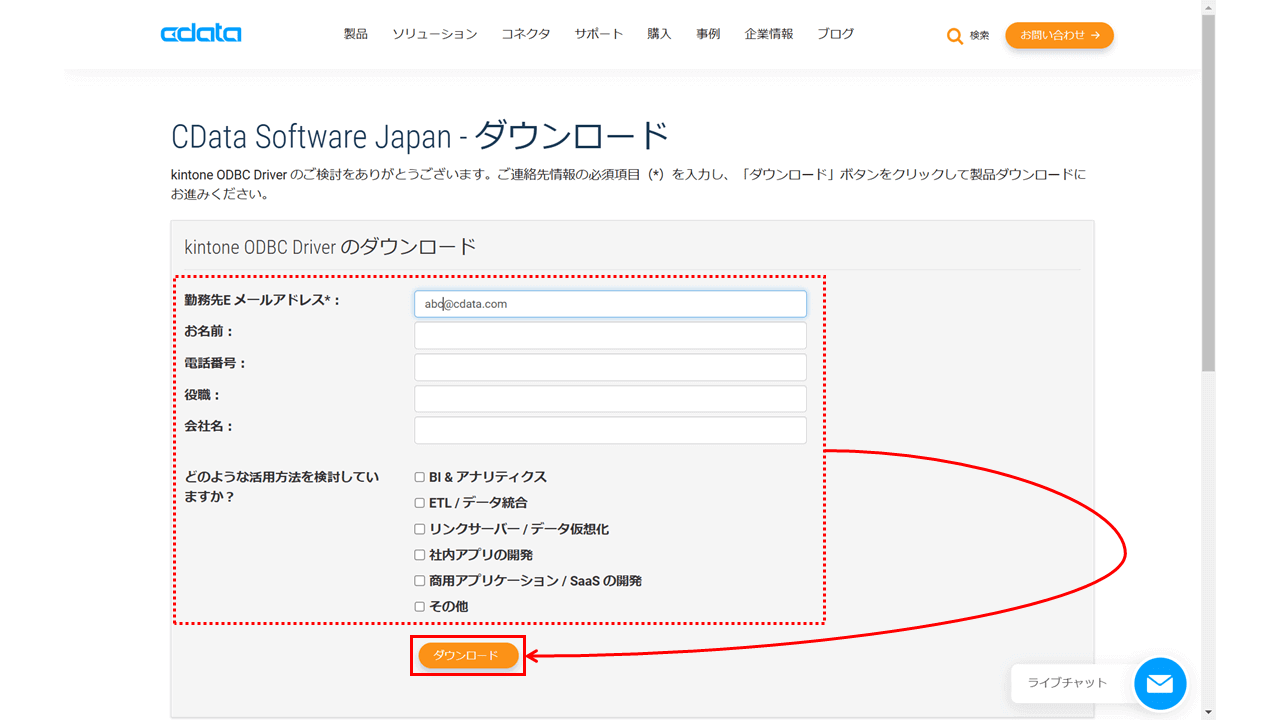1280x720 pixels.
Task: Go to the 購入 menu item
Action: point(660,34)
